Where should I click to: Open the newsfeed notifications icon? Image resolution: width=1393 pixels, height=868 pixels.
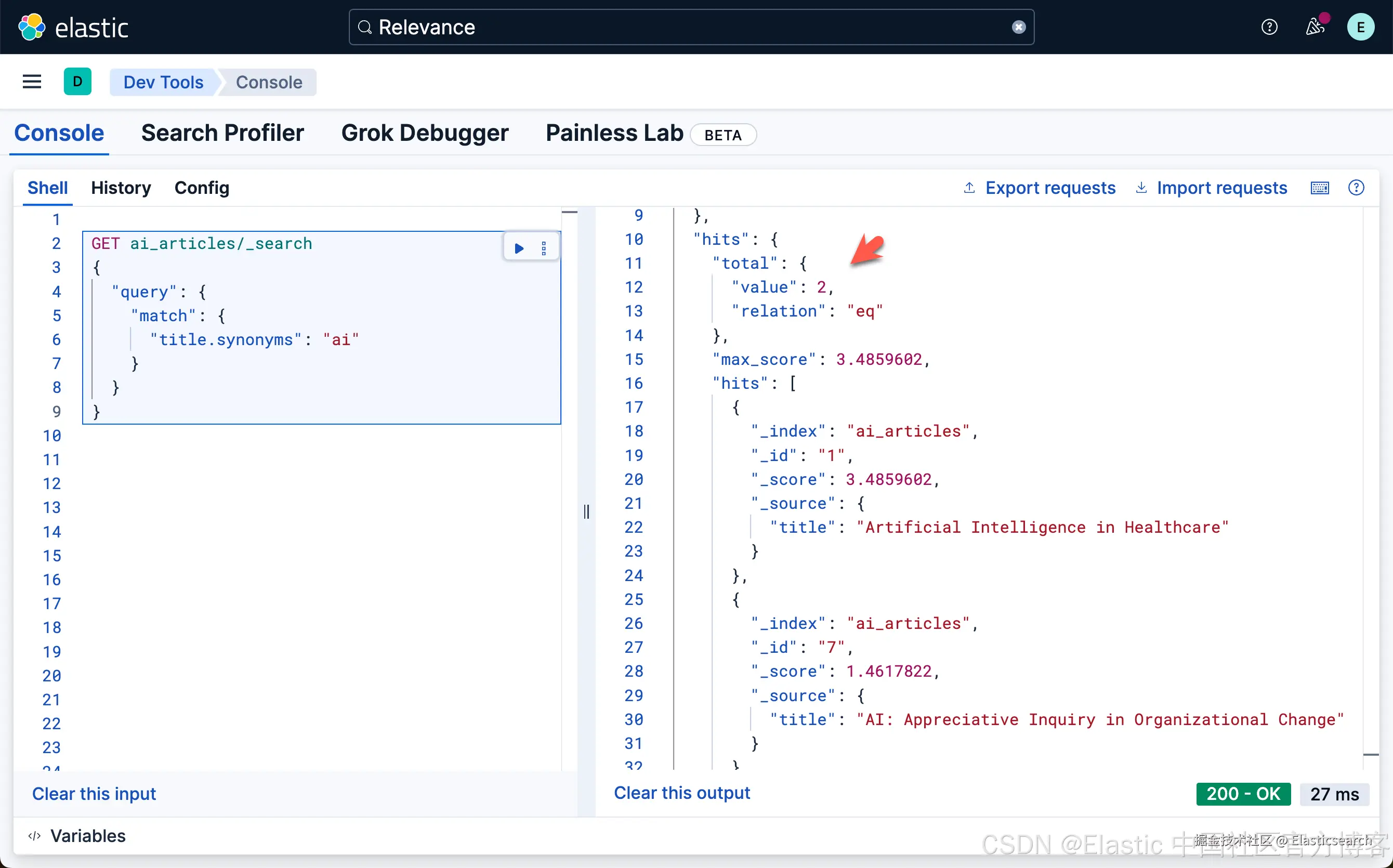pyautogui.click(x=1315, y=27)
